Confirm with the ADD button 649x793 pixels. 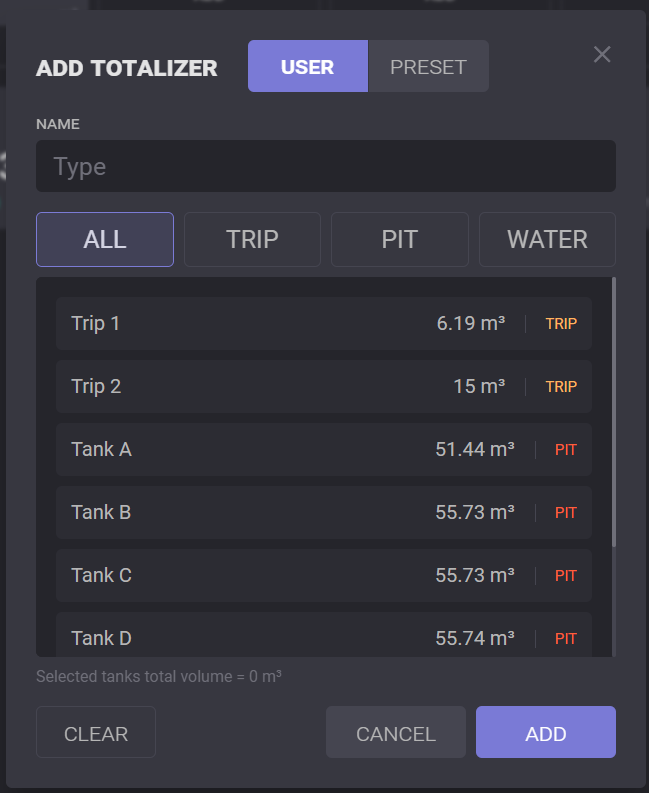point(546,733)
